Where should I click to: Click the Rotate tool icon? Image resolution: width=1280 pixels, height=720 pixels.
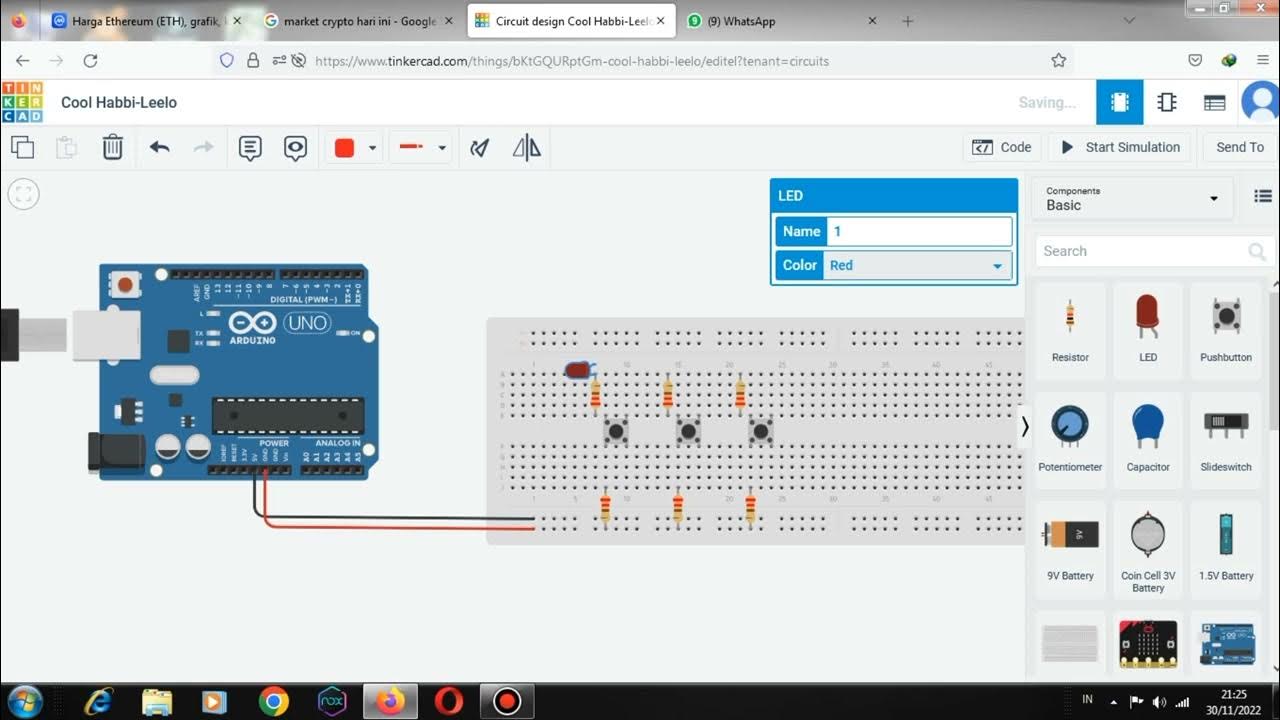pos(481,148)
